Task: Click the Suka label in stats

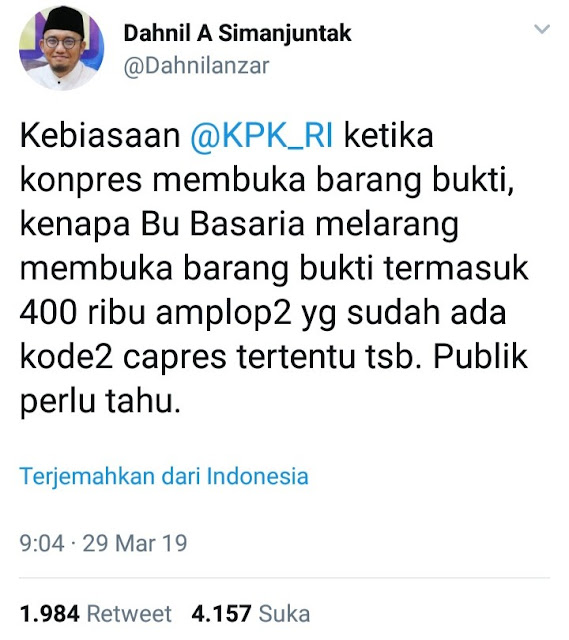Action: pos(284,614)
